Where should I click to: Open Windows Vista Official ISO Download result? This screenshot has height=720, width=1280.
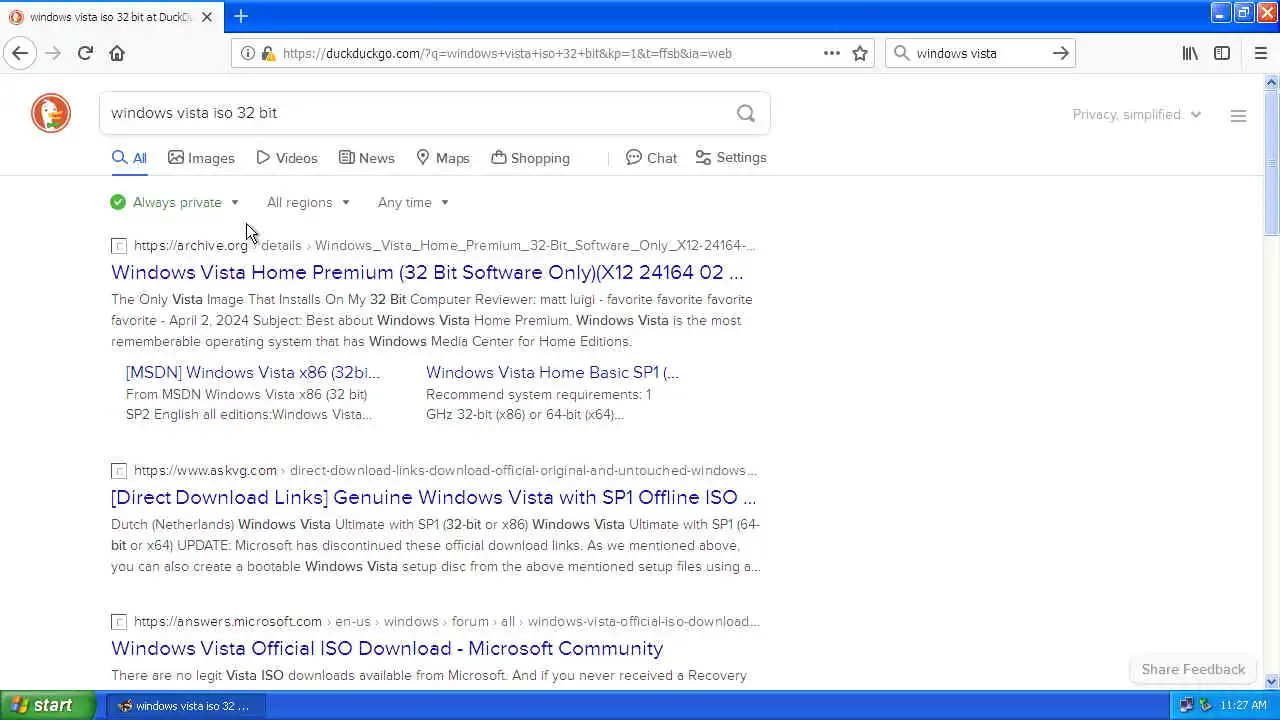(387, 648)
